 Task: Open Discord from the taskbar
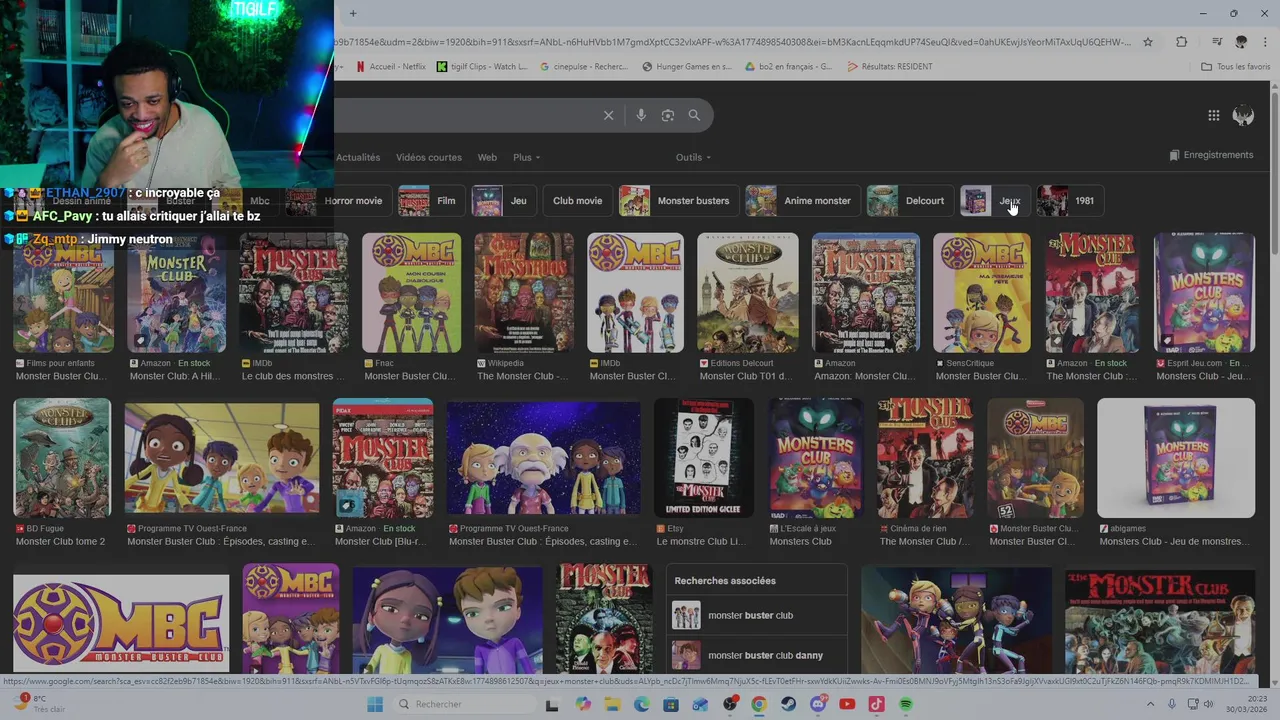(818, 704)
